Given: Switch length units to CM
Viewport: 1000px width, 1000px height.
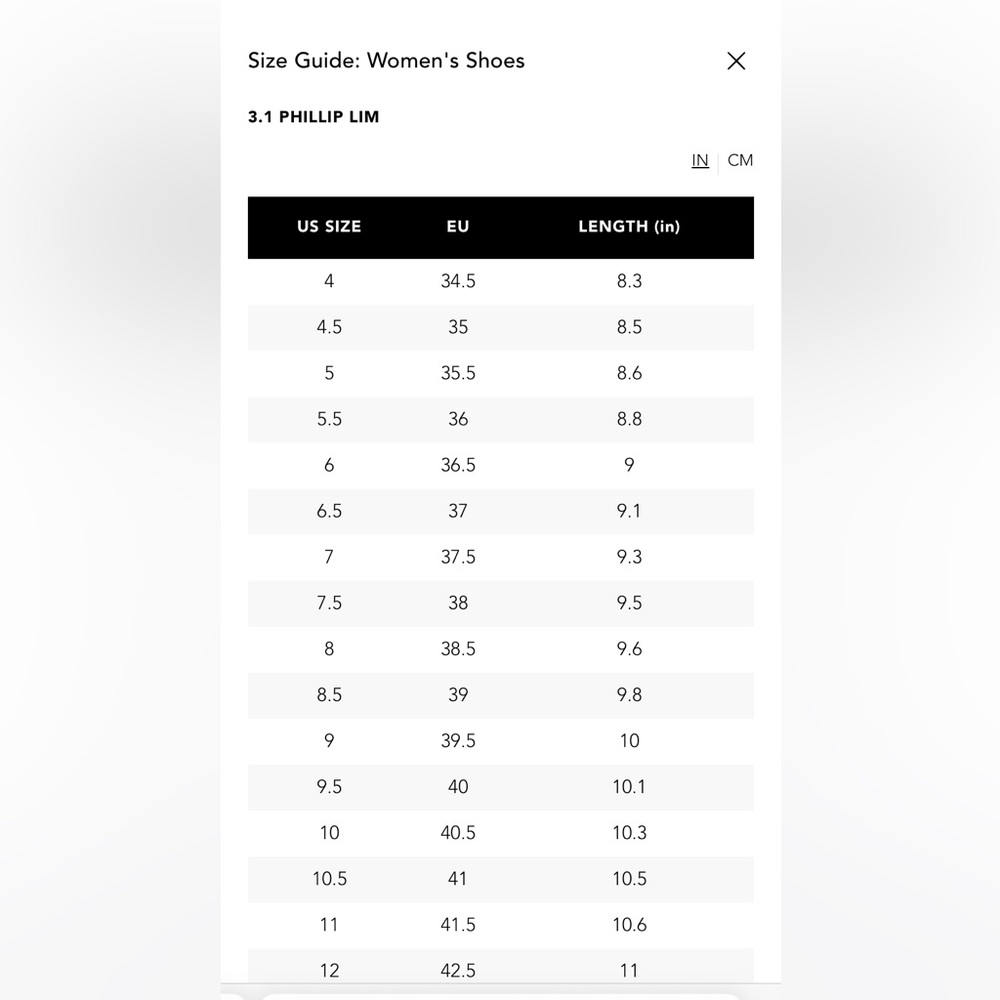Looking at the screenshot, I should 740,160.
